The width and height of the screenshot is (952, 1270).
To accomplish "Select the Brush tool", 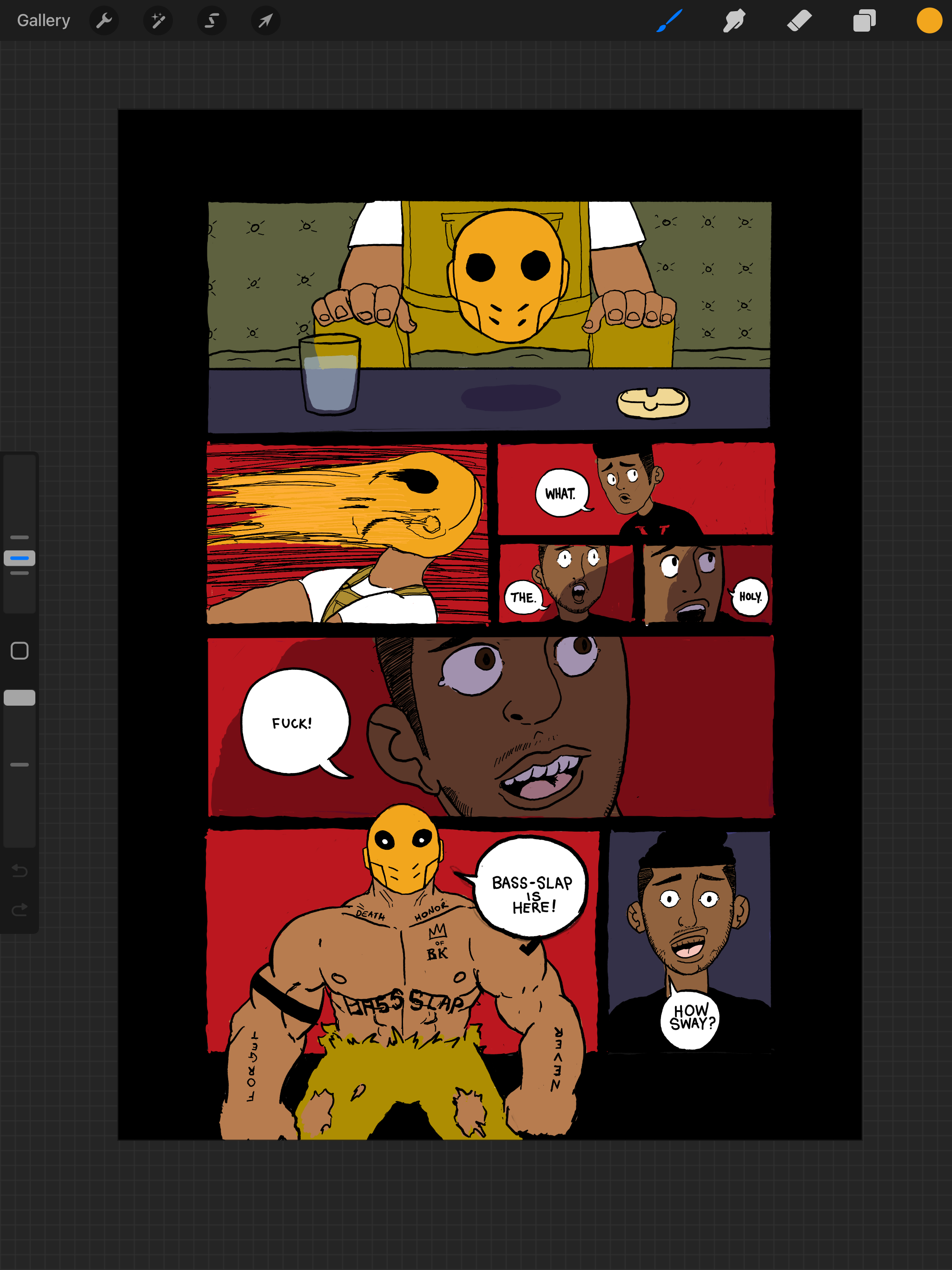I will pyautogui.click(x=669, y=21).
